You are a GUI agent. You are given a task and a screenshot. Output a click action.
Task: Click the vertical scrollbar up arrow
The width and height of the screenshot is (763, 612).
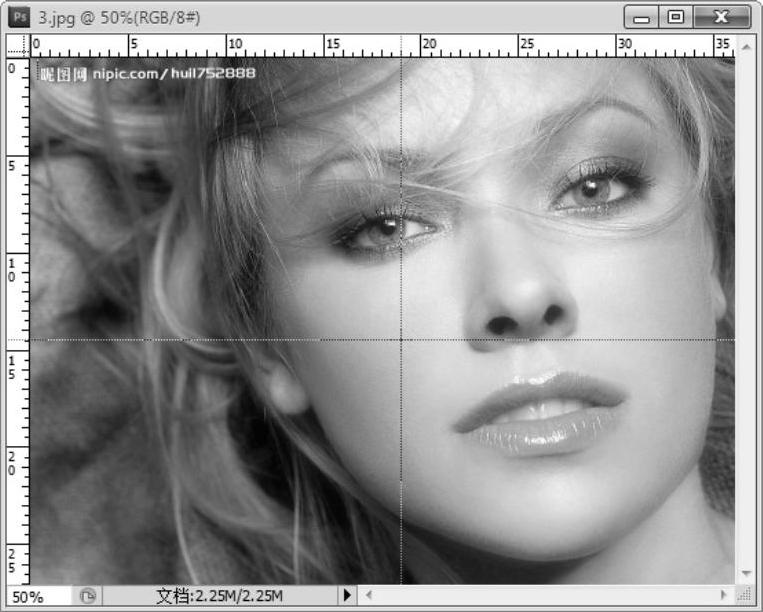(x=745, y=47)
